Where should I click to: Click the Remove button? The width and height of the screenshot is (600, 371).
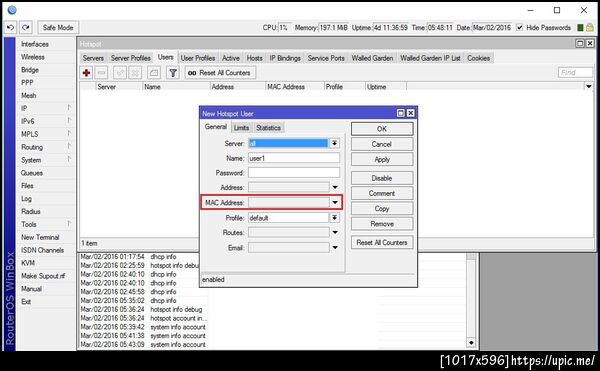(x=382, y=224)
